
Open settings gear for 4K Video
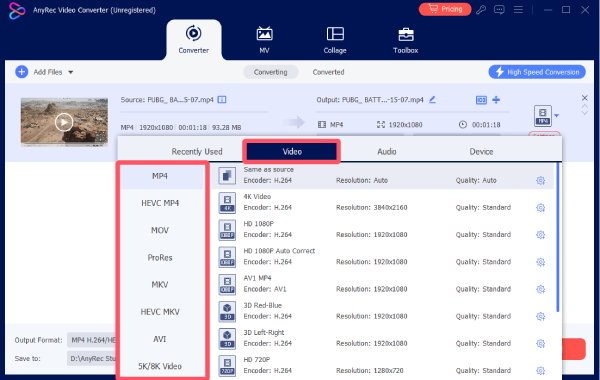(540, 207)
